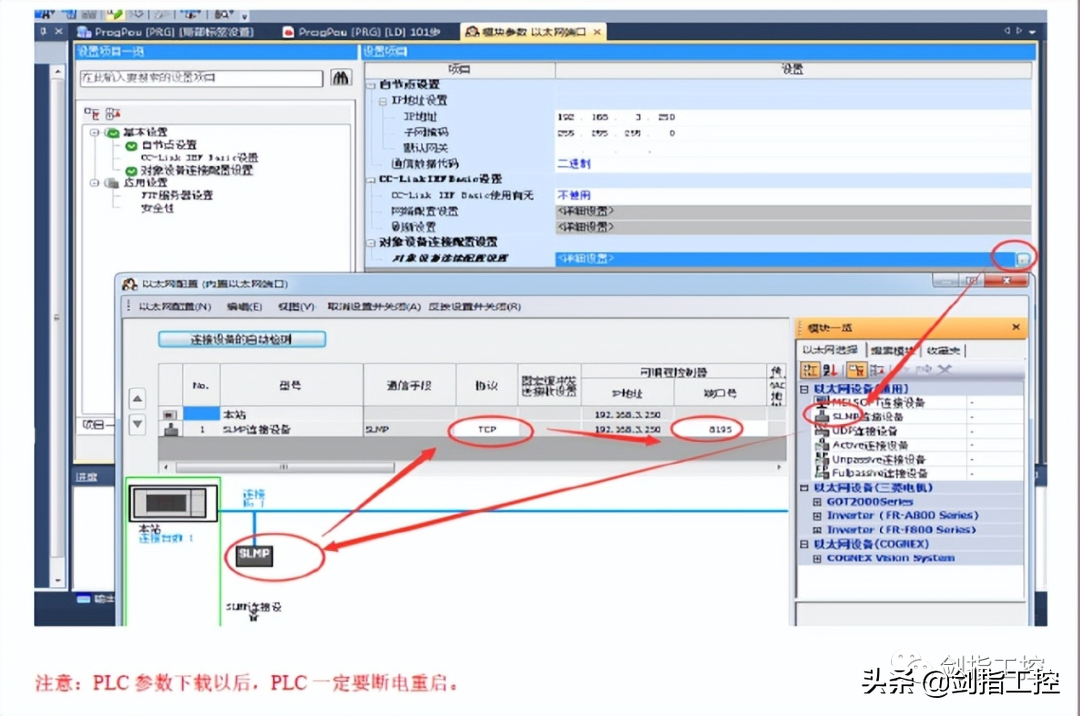This screenshot has width=1080, height=716.
Task: Select the UDP connection device icon
Action: click(x=822, y=430)
